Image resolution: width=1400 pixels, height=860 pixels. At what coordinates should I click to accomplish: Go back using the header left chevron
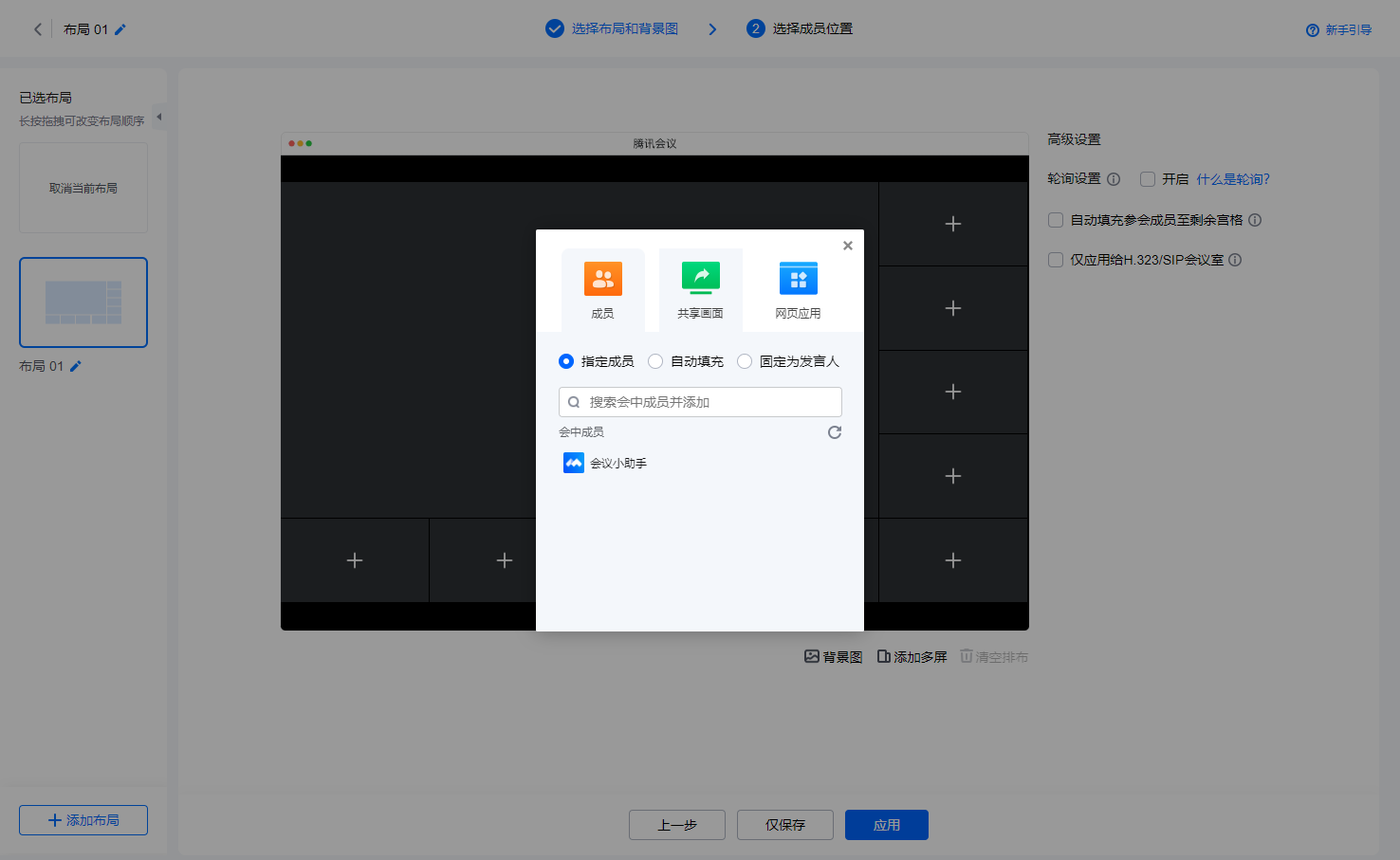point(38,29)
